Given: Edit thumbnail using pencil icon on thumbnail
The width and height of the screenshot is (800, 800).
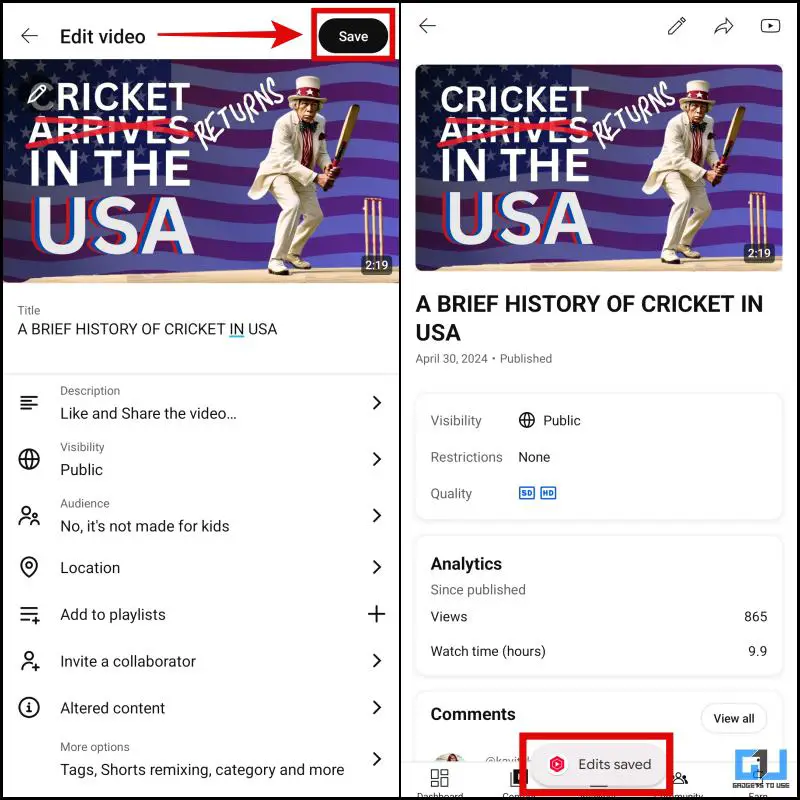Looking at the screenshot, I should coord(37,94).
